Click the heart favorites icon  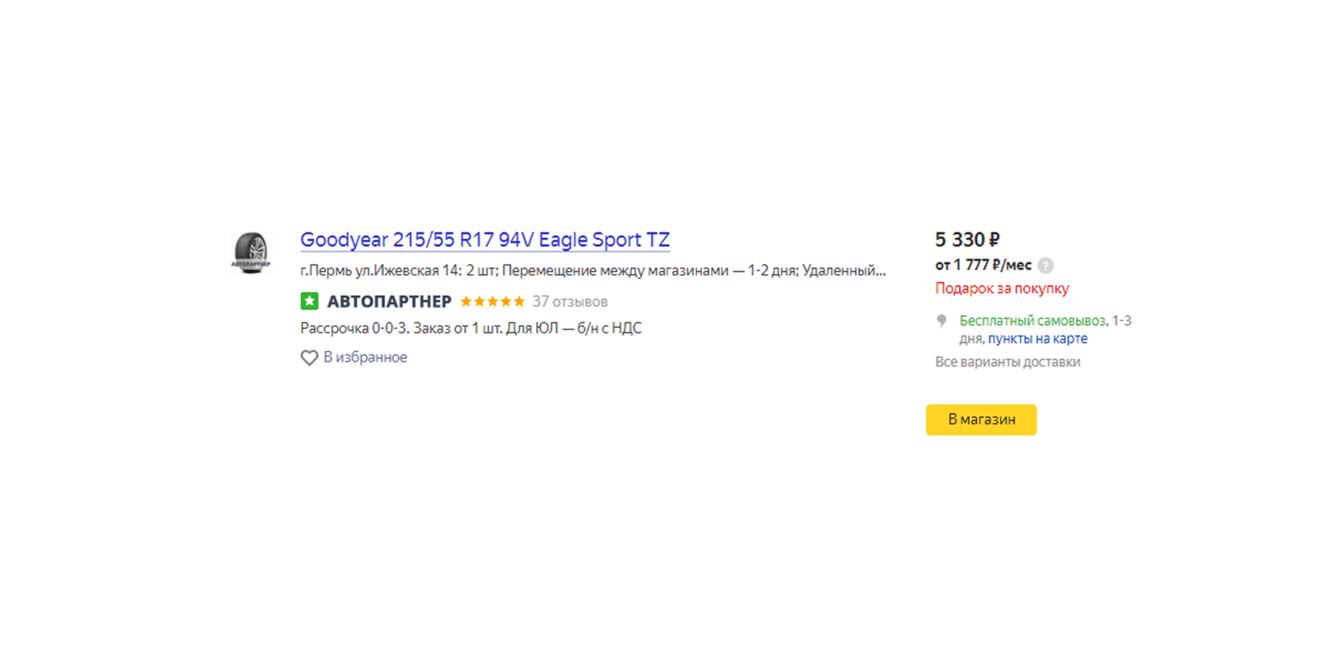(x=310, y=358)
